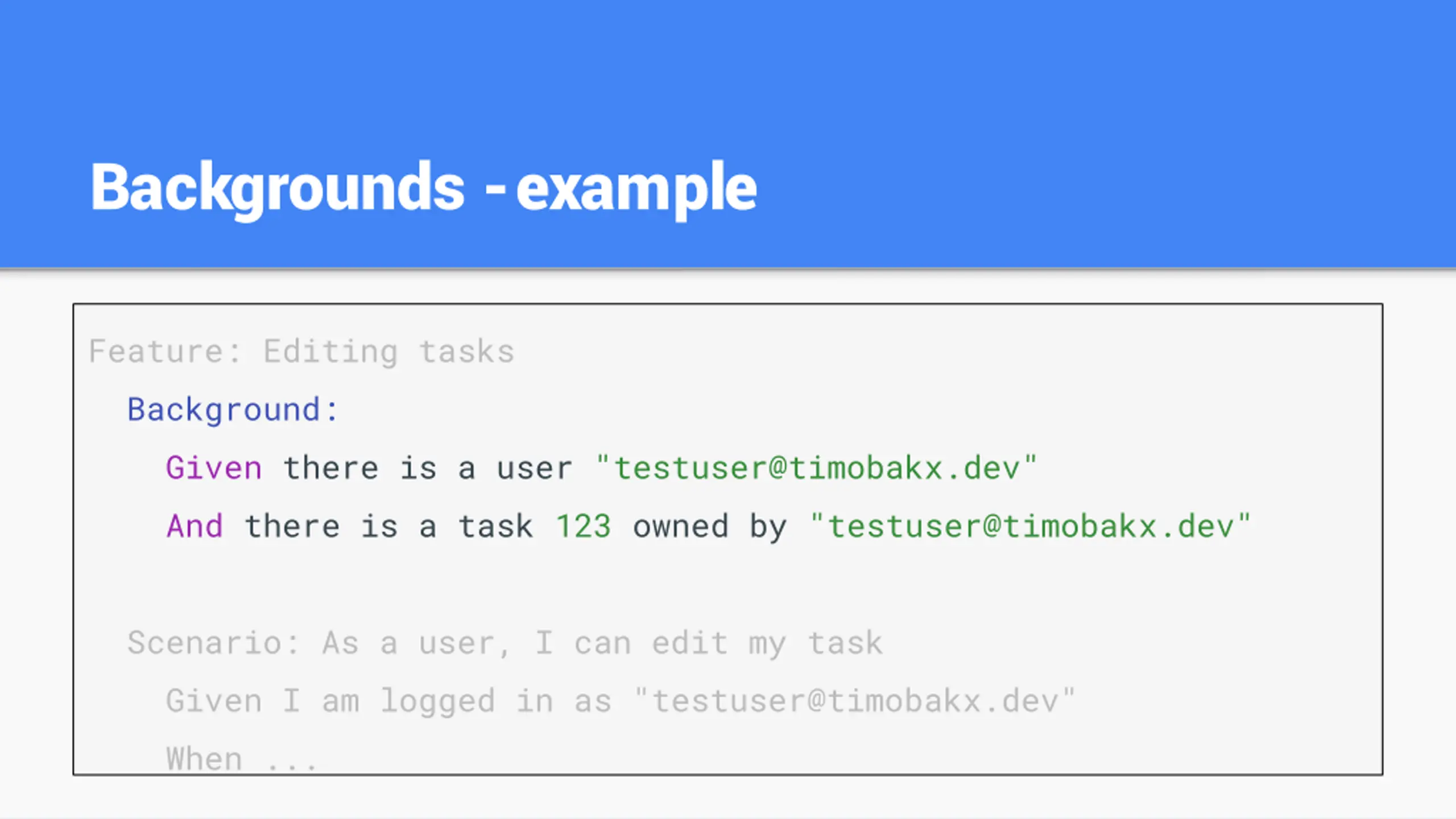Click the empty line between Background and Scenario

point(728,585)
